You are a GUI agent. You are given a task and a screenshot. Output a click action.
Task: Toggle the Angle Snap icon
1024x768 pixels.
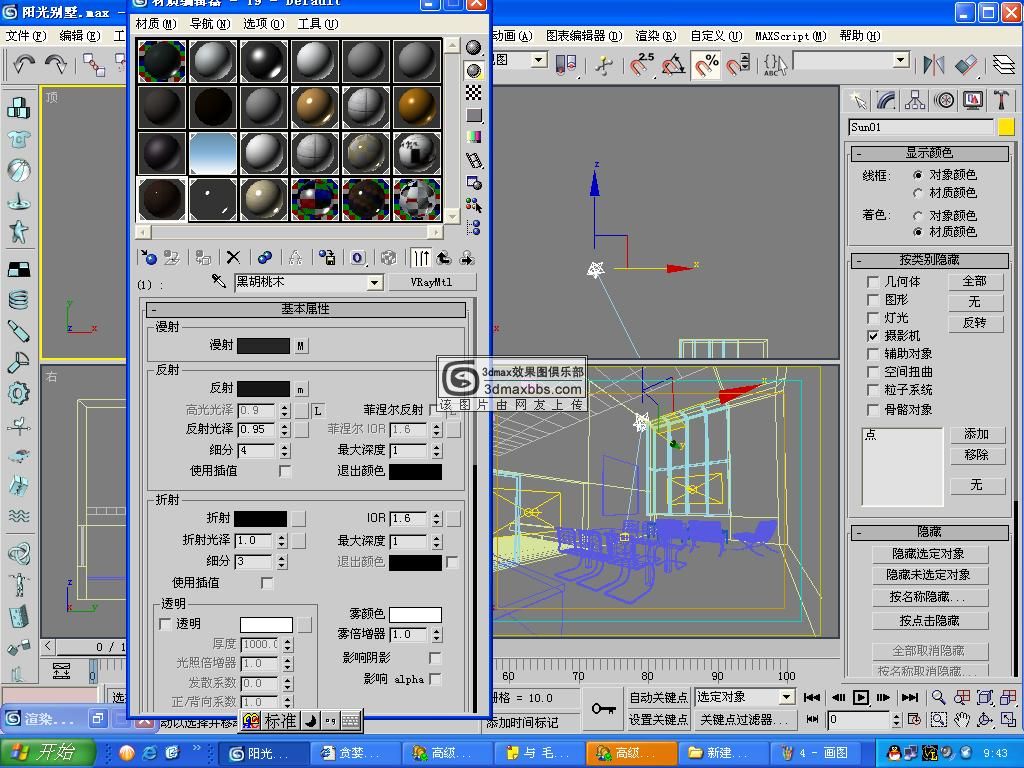673,65
